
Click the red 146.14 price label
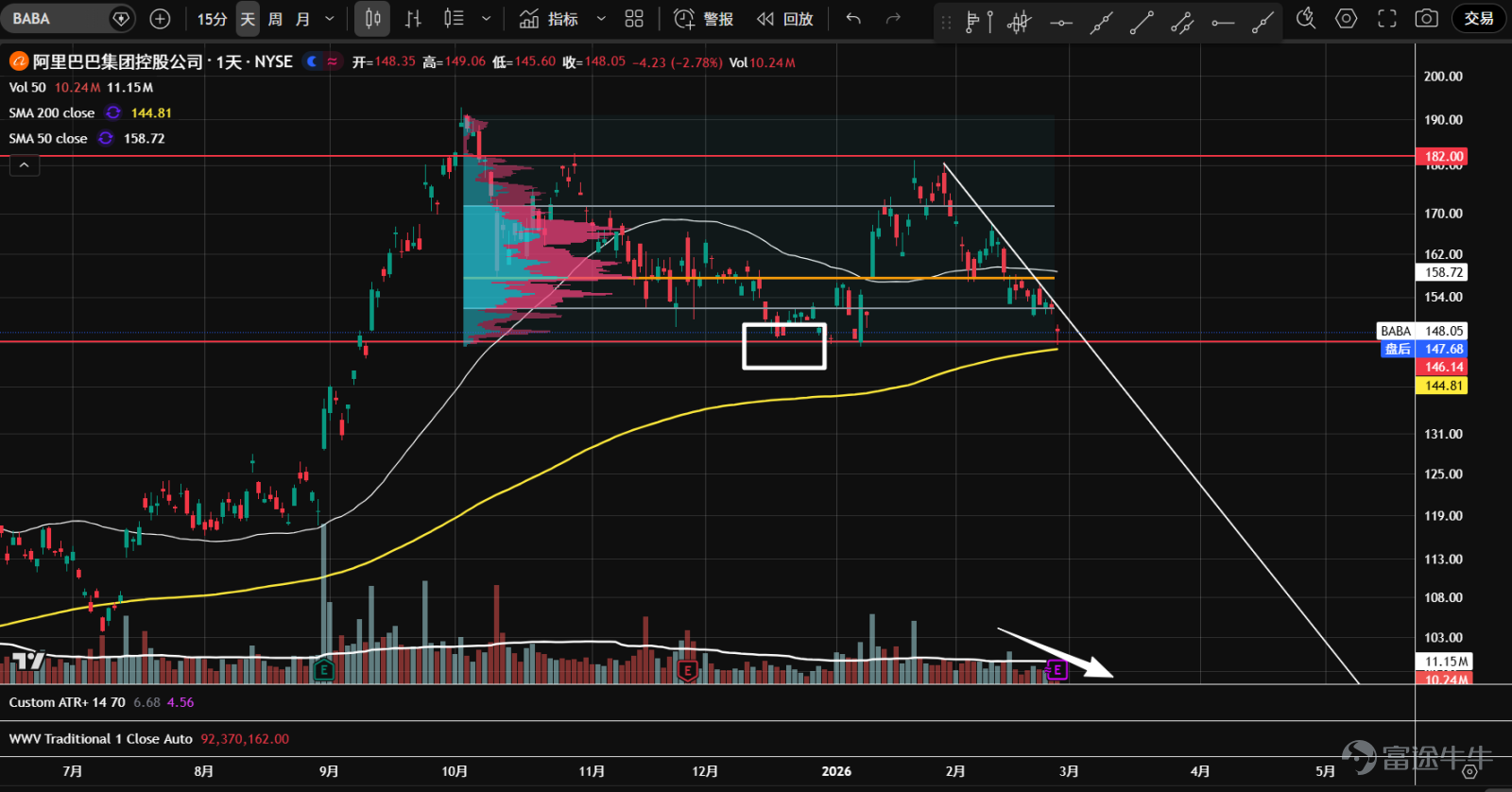tap(1441, 367)
